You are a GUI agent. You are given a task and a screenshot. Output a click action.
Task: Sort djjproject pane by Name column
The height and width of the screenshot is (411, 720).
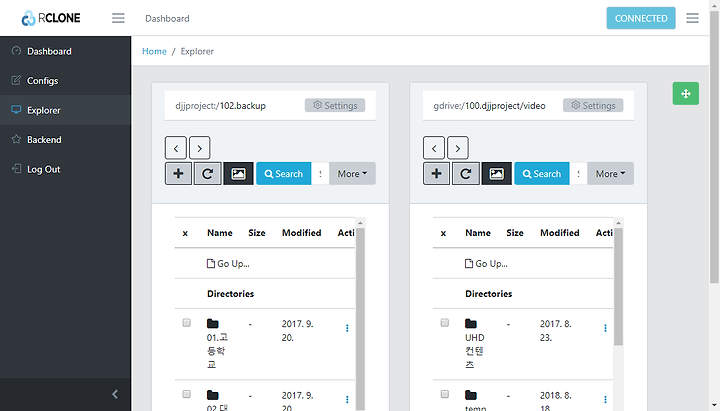219,232
